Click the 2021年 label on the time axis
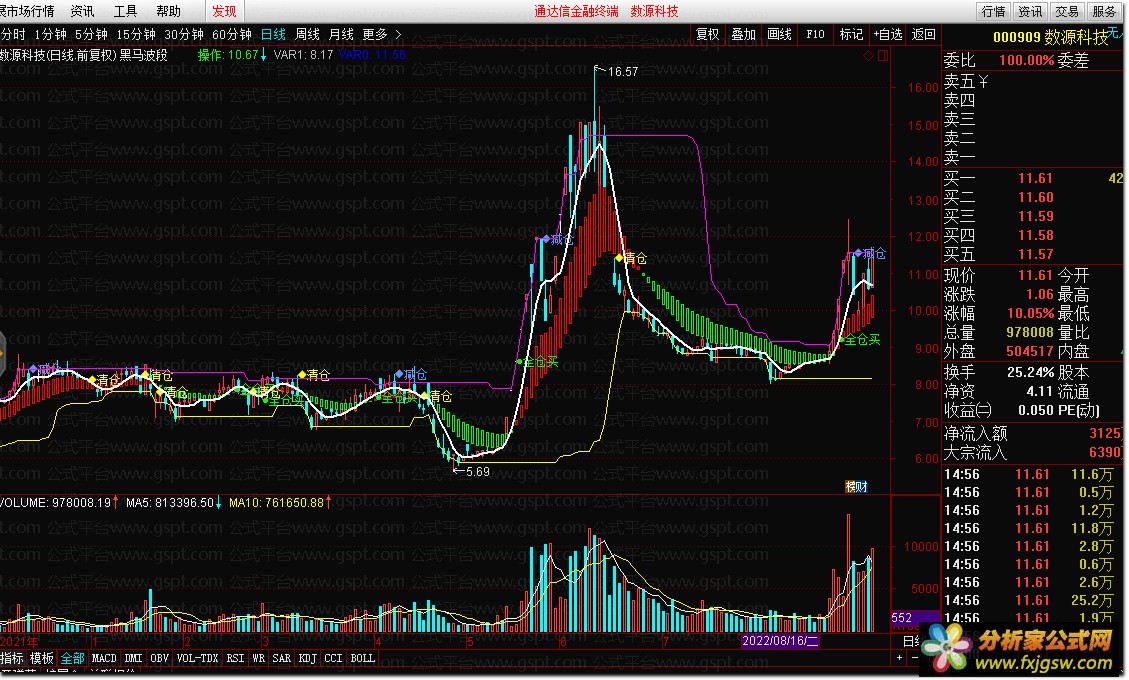 (x=20, y=641)
